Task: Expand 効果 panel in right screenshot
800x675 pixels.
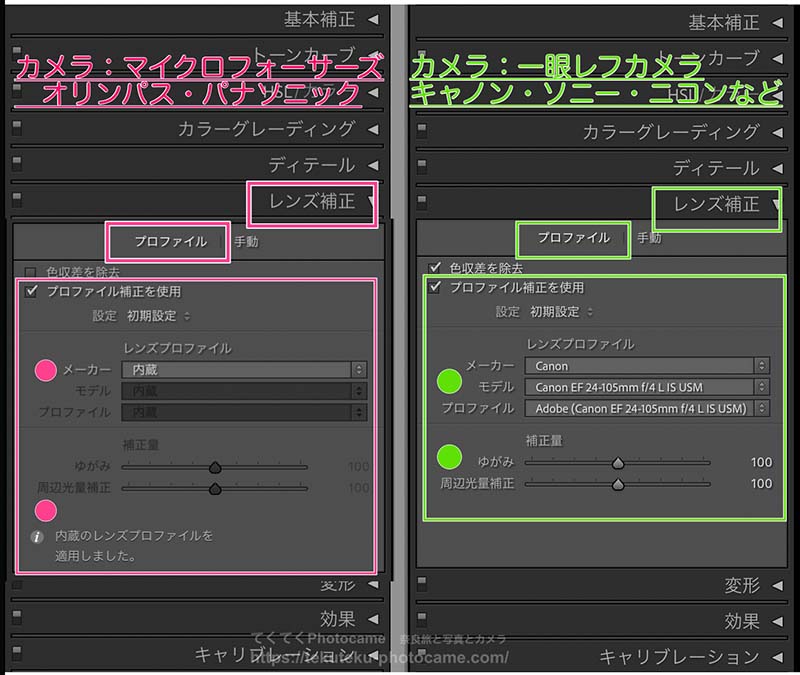Action: pyautogui.click(x=778, y=621)
